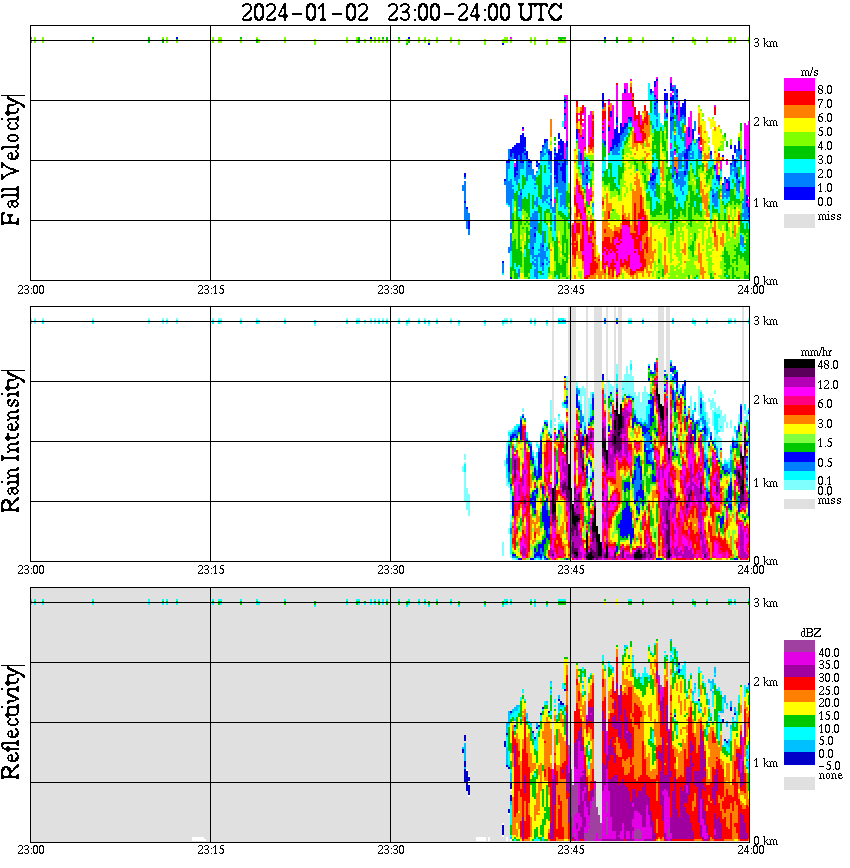Screen dimensions: 850x868
Task: Click the '35.0' value in the dBZ legend
Action: pos(828,665)
